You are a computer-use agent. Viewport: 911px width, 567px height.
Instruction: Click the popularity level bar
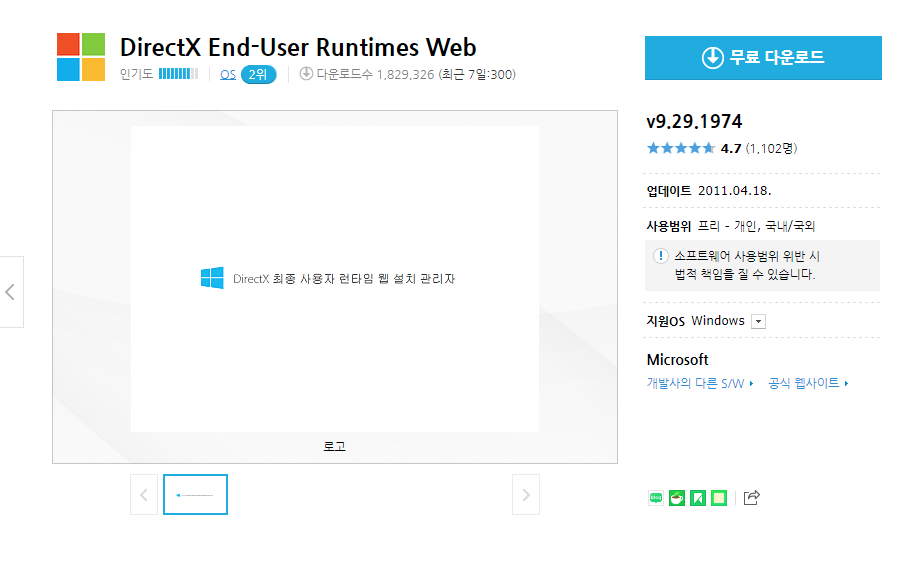click(x=178, y=74)
